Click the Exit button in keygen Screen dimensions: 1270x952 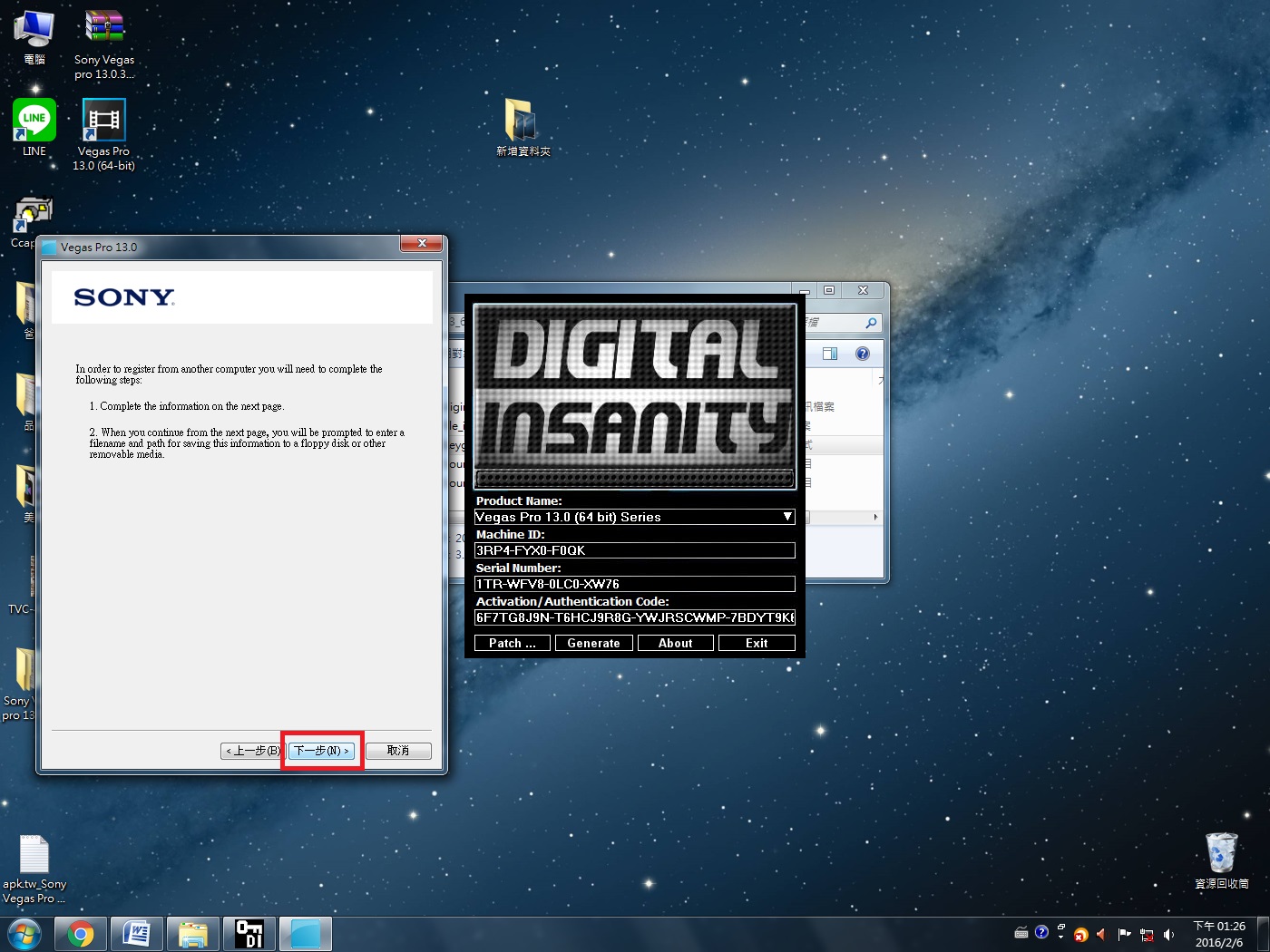757,643
